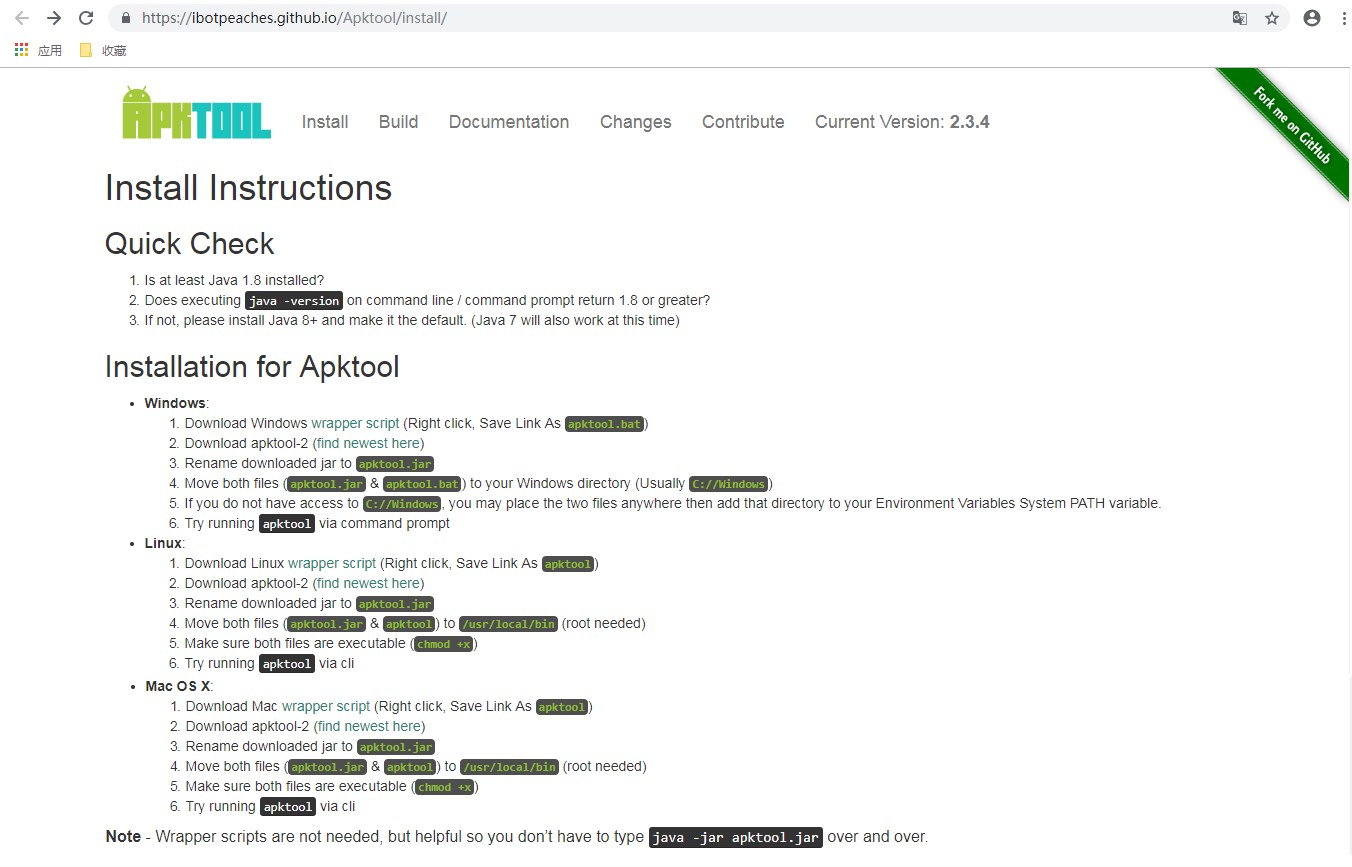The height and width of the screenshot is (867, 1352).
Task: Open the Contribute nav item
Action: pyautogui.click(x=743, y=122)
